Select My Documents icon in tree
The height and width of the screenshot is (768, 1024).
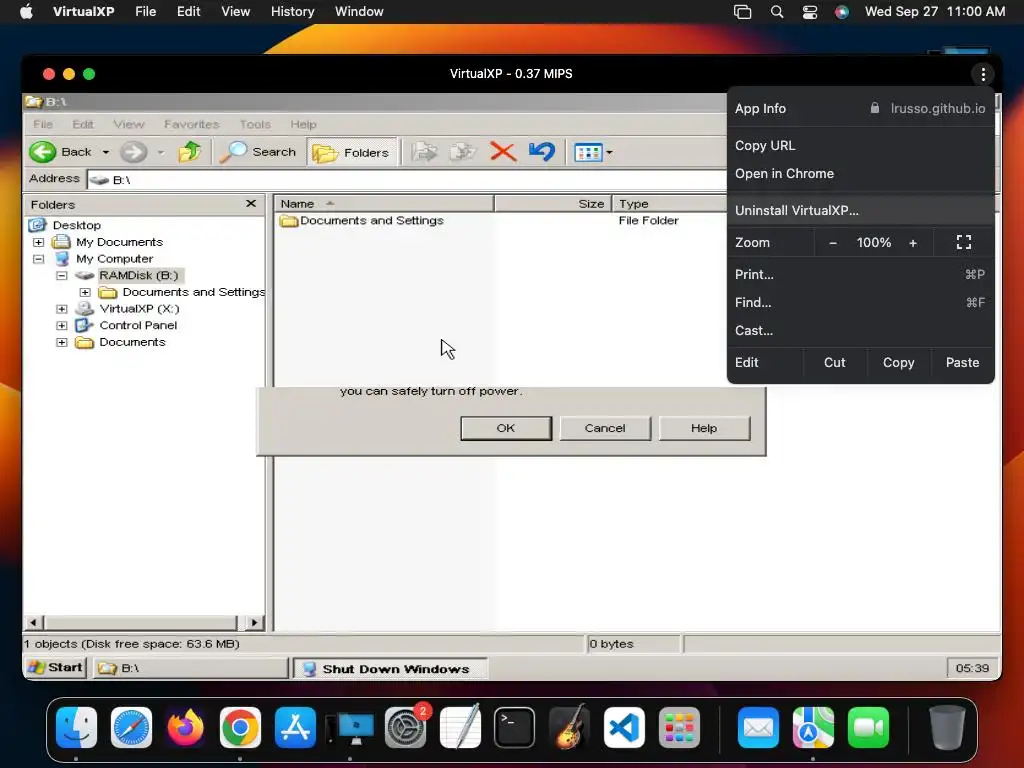pyautogui.click(x=61, y=242)
